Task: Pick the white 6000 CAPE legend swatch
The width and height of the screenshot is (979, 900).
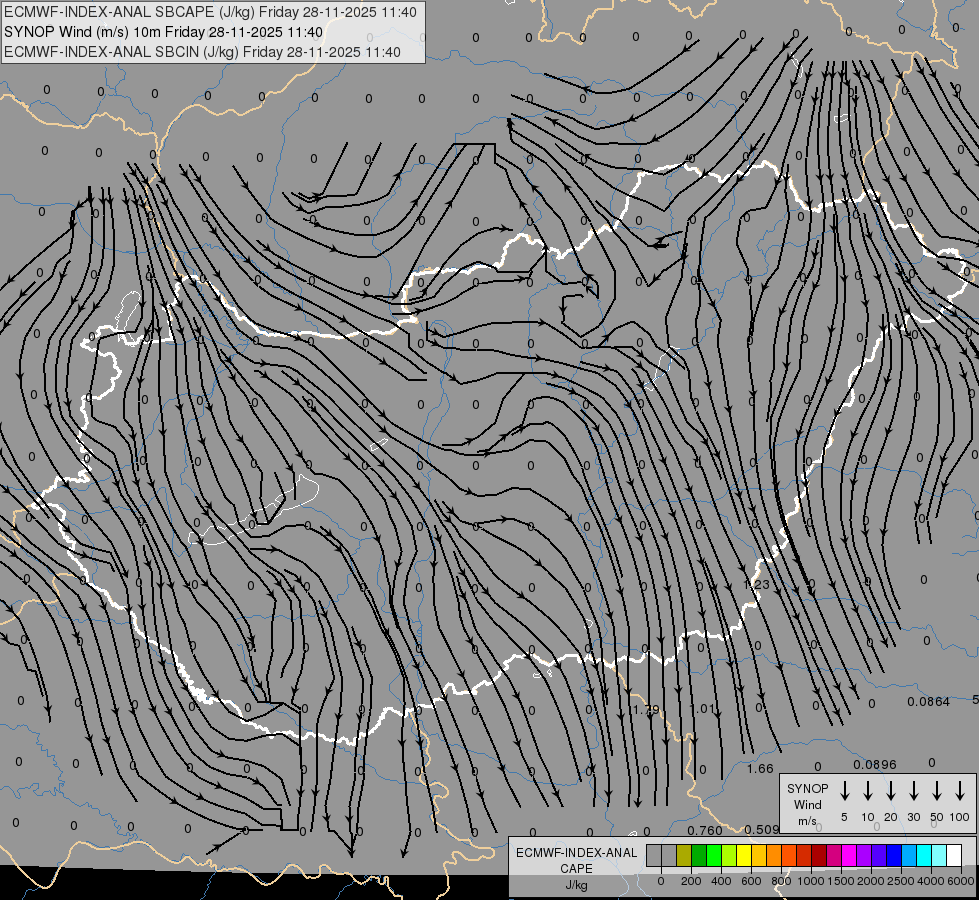Action: (x=953, y=856)
